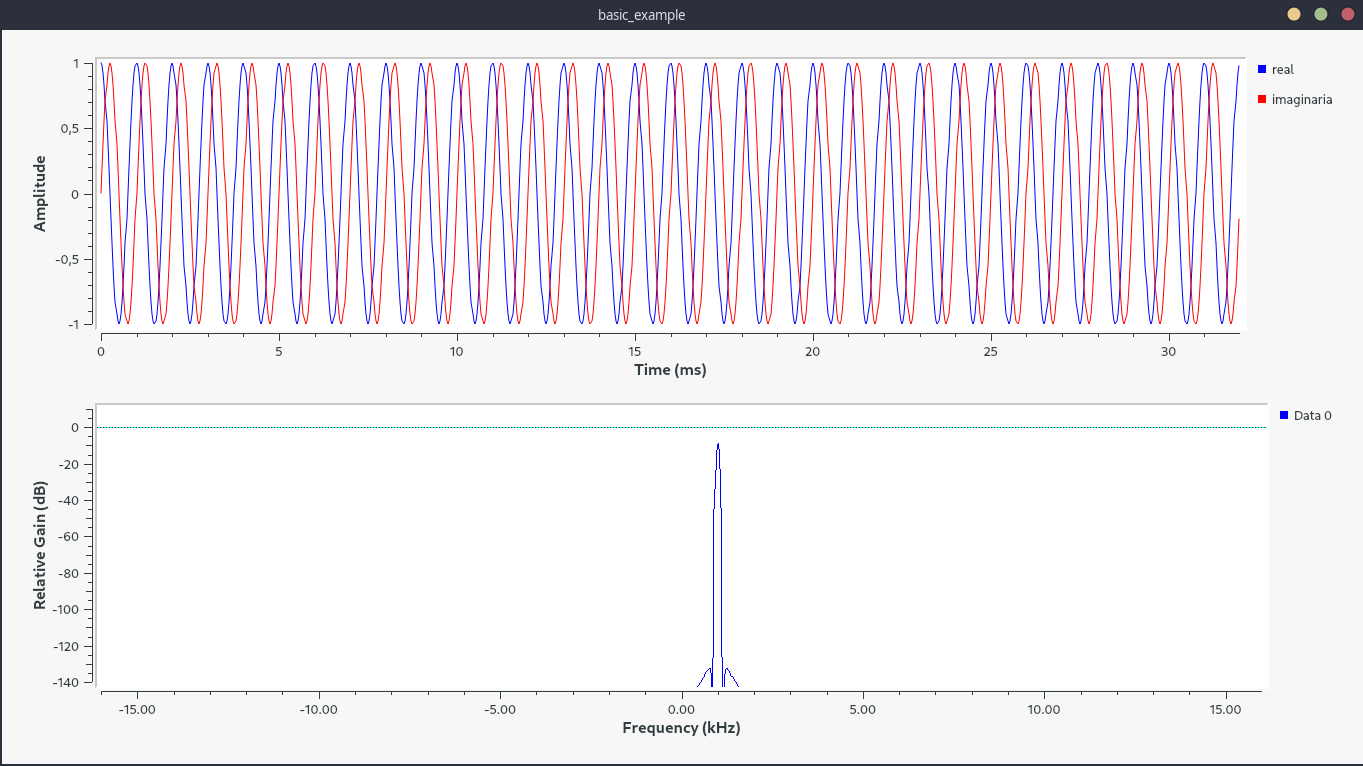This screenshot has width=1363, height=766.
Task: Click the '20' tick label on the time axis
Action: [x=813, y=353]
